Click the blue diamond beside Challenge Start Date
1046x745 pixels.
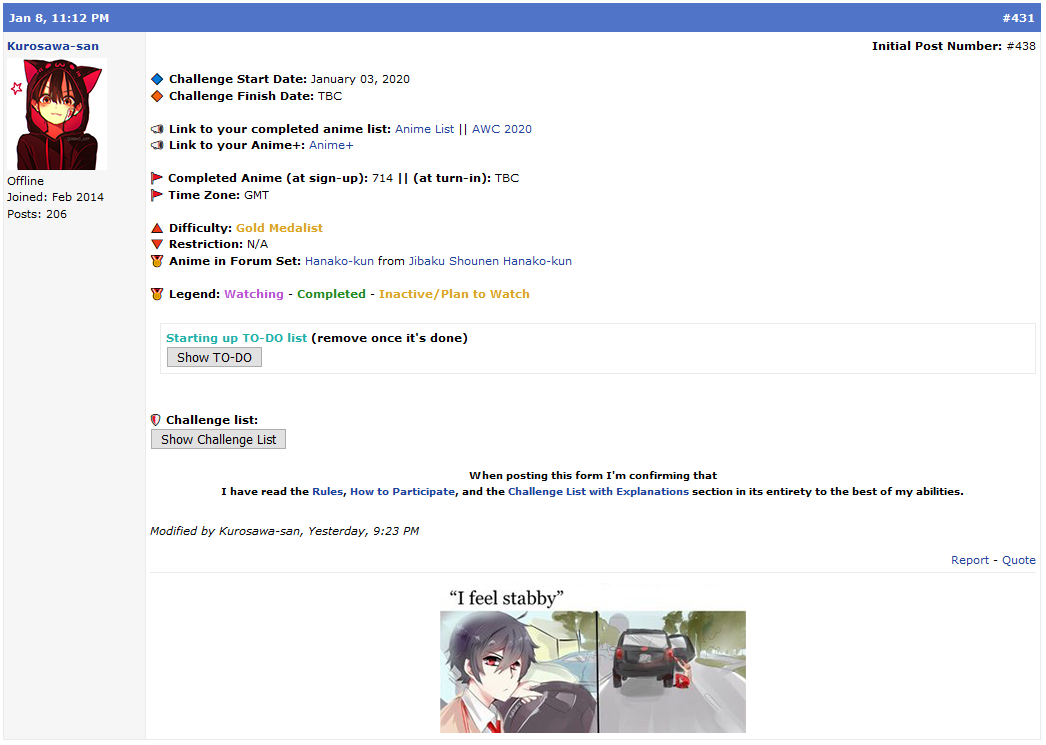pyautogui.click(x=157, y=79)
